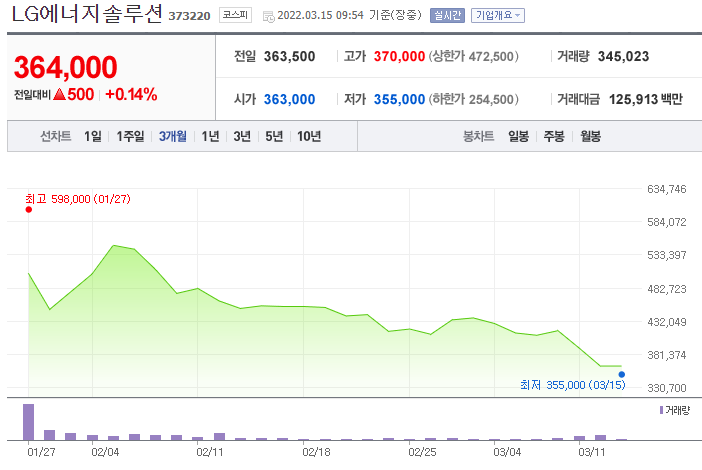
Task: Click the 최저 355,000 (03/15) label
Action: click(573, 385)
